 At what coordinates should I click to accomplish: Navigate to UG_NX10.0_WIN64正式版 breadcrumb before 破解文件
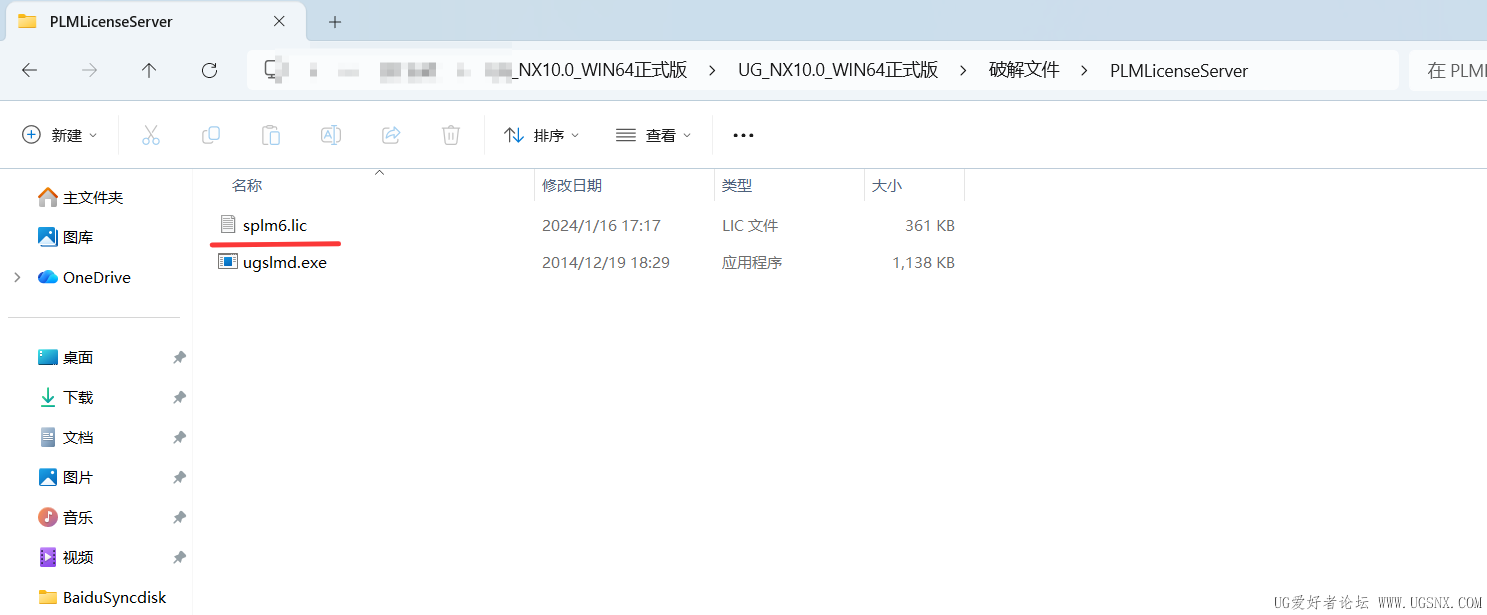pos(838,70)
